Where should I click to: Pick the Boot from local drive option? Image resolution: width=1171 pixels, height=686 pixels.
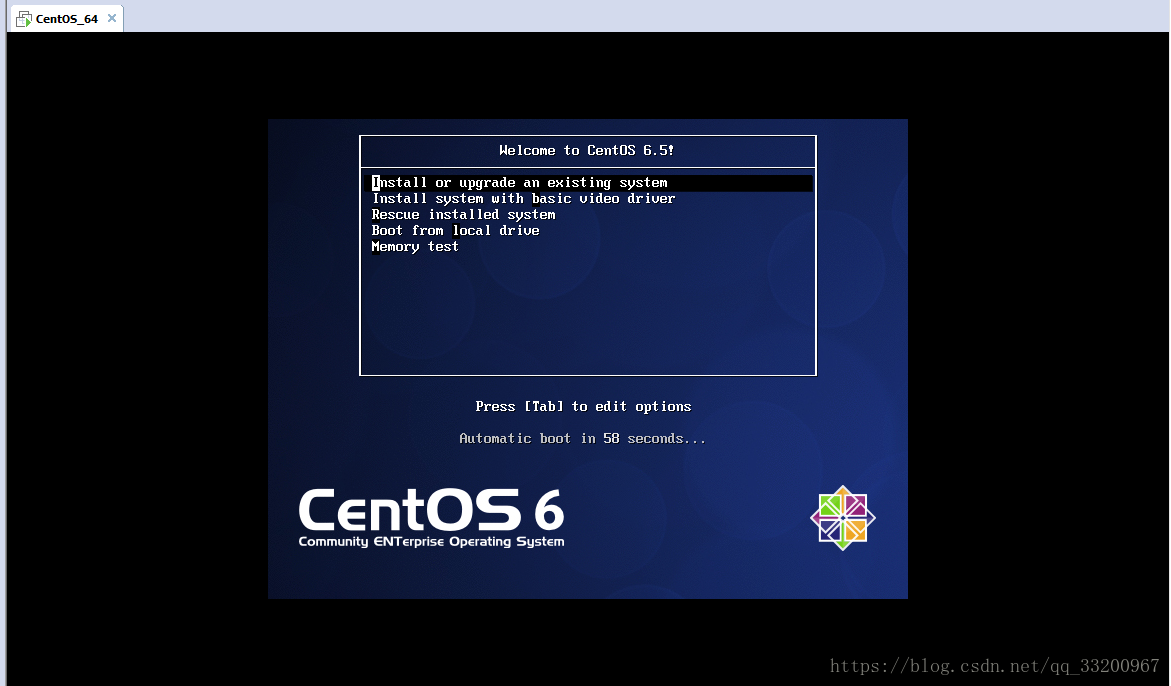[455, 231]
